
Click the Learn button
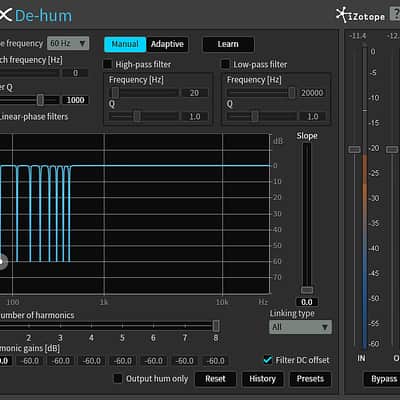coord(228,44)
